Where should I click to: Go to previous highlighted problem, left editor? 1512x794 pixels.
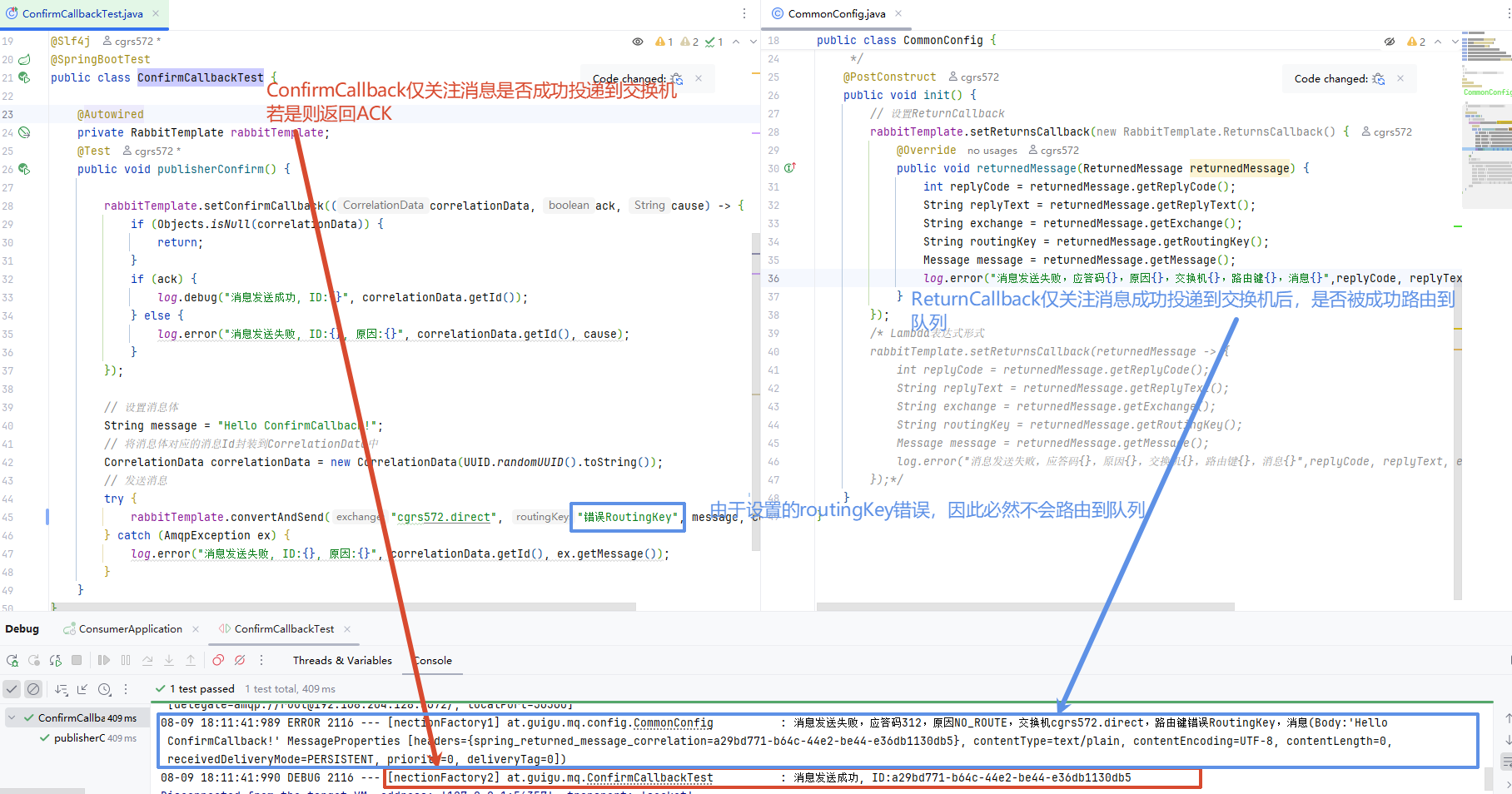coord(736,41)
